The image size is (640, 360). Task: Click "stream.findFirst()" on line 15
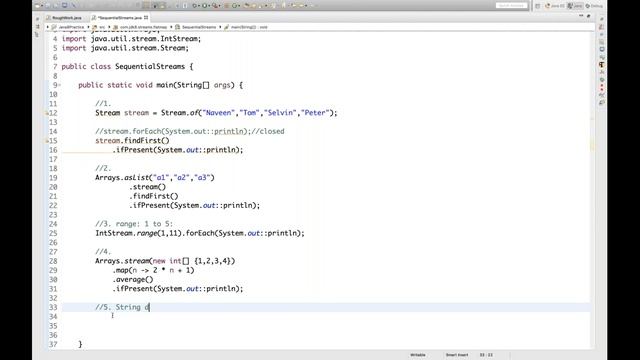(132, 141)
